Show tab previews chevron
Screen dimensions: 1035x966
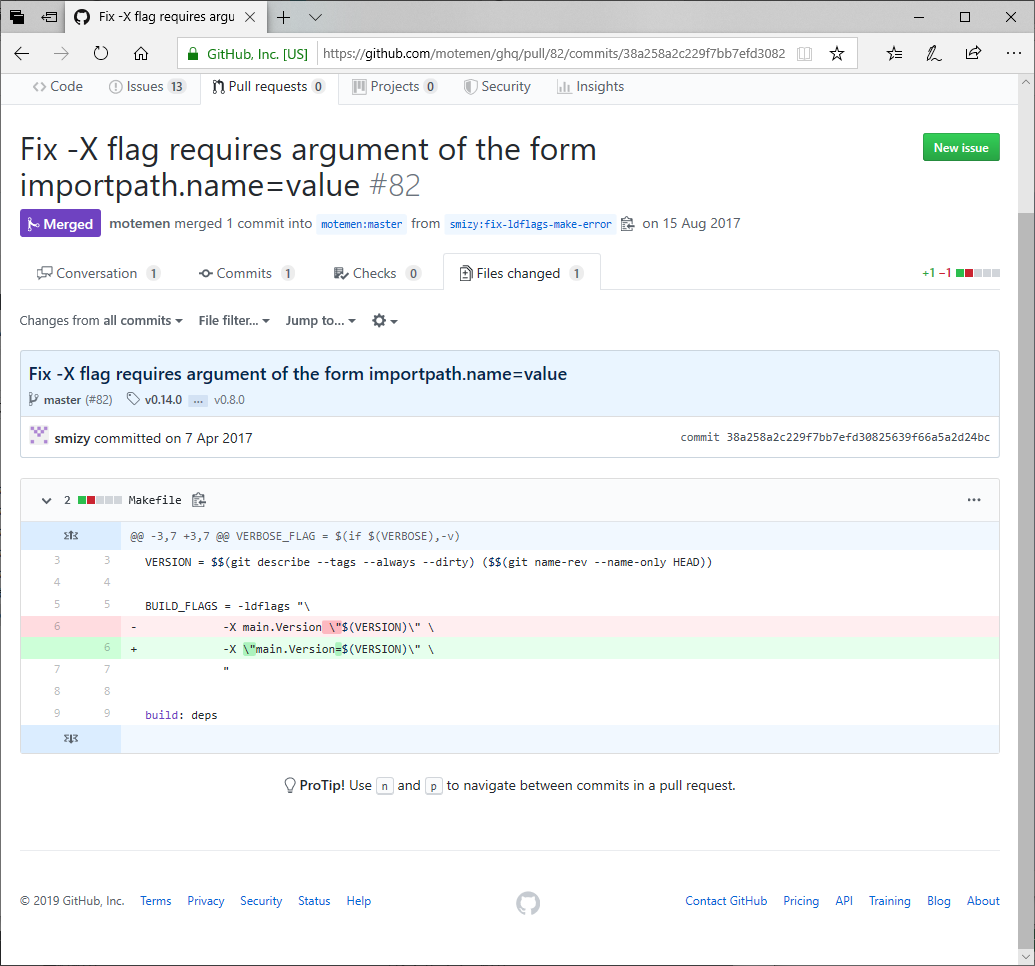[316, 17]
